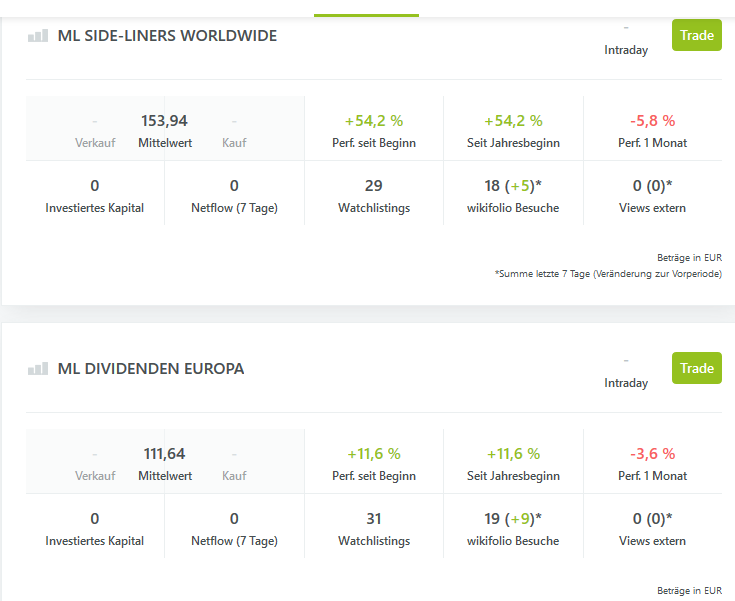
Task: Open the ML DIVIDENDEN EUROPA wikifolio title
Action: click(150, 369)
